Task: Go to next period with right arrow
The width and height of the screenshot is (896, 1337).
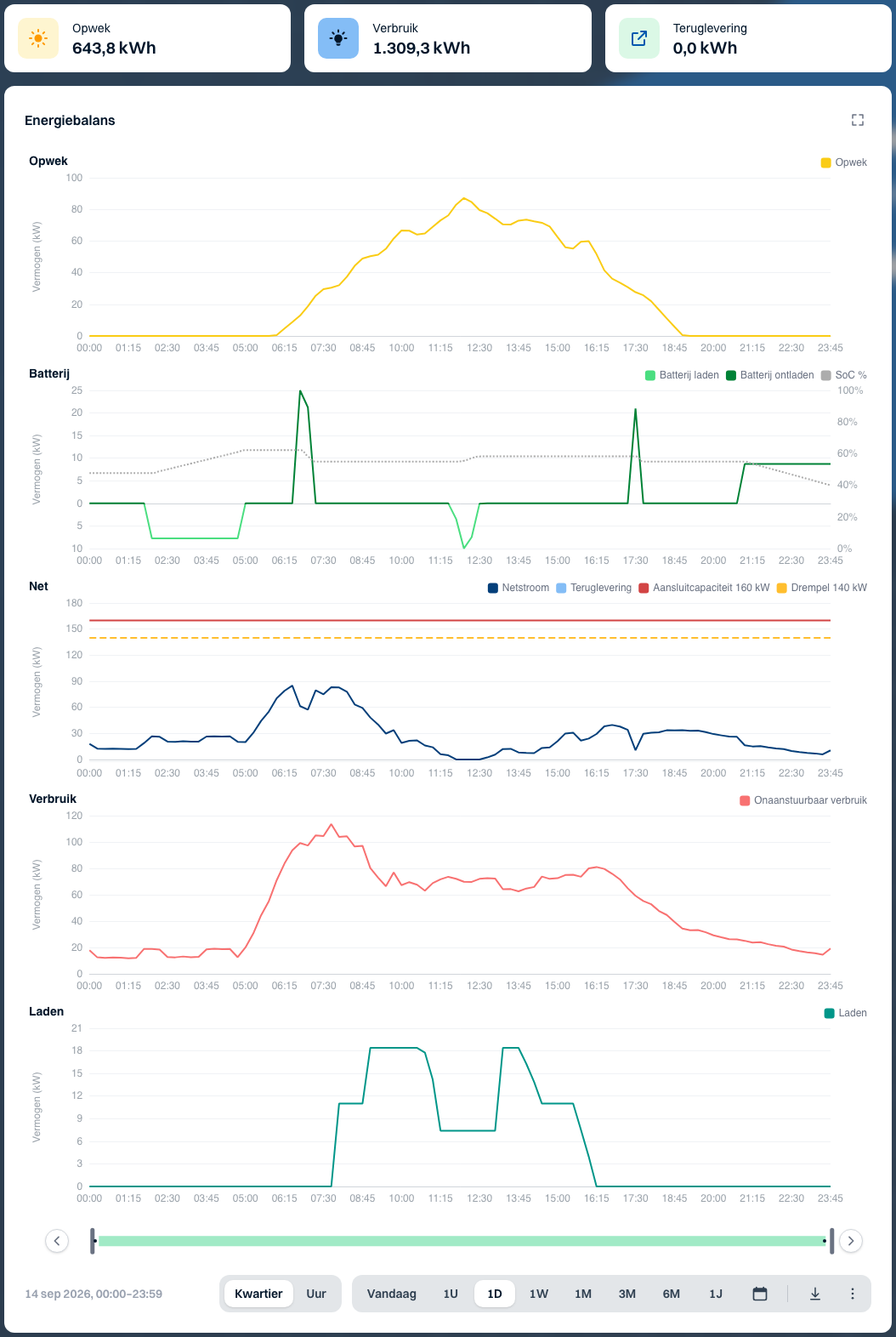Action: point(851,1241)
